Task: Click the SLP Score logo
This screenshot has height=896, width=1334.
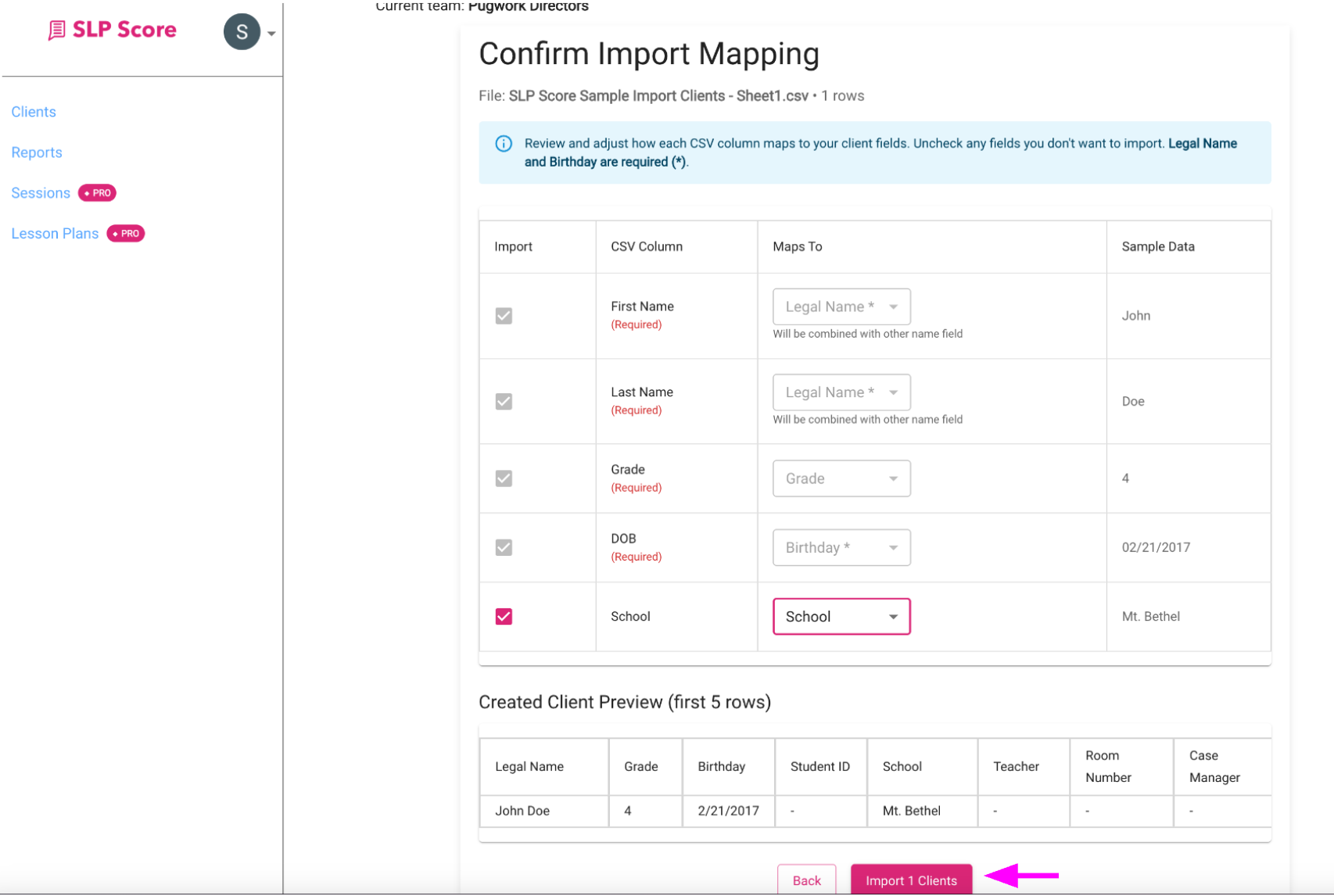Action: click(112, 30)
